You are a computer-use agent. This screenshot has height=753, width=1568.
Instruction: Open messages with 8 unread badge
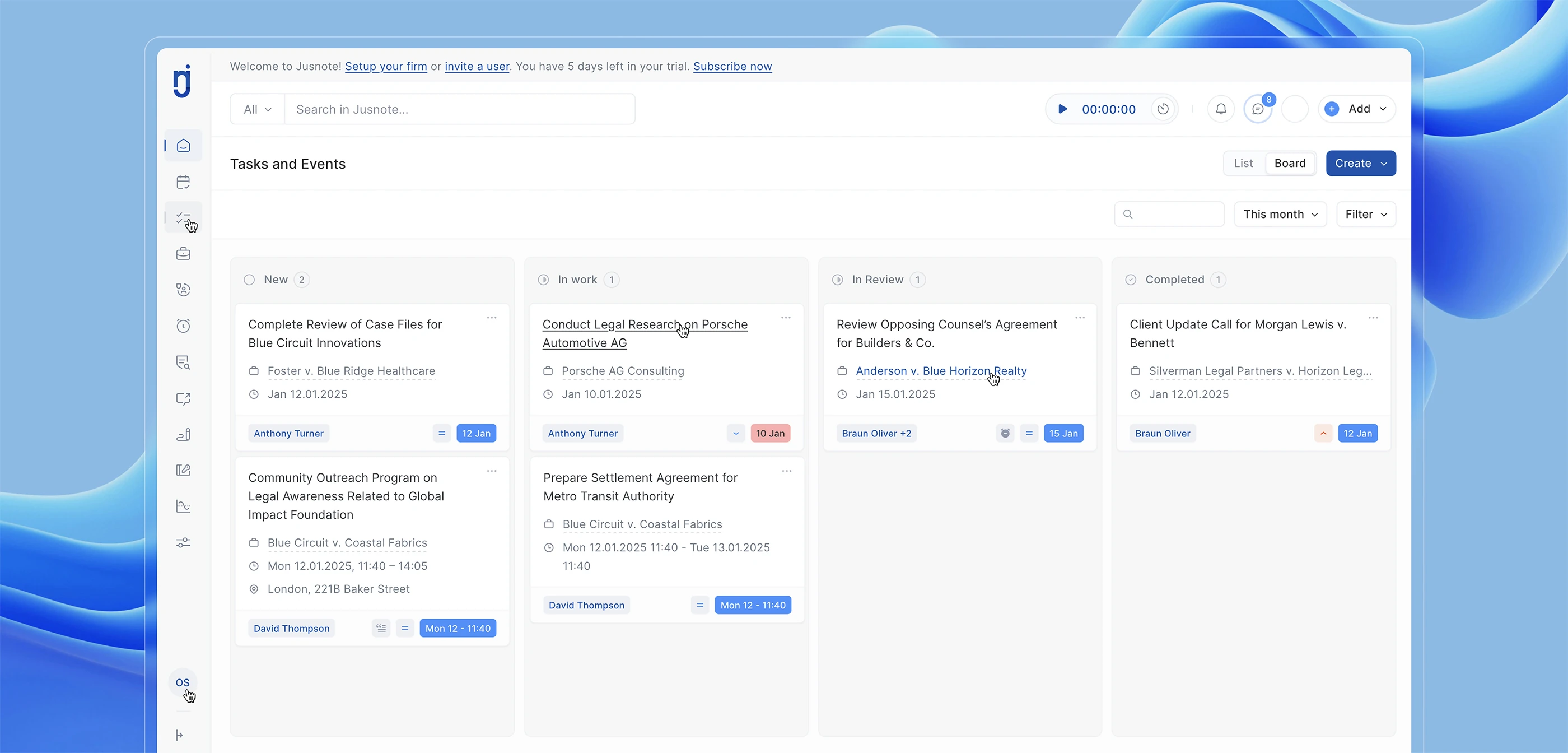click(1258, 109)
